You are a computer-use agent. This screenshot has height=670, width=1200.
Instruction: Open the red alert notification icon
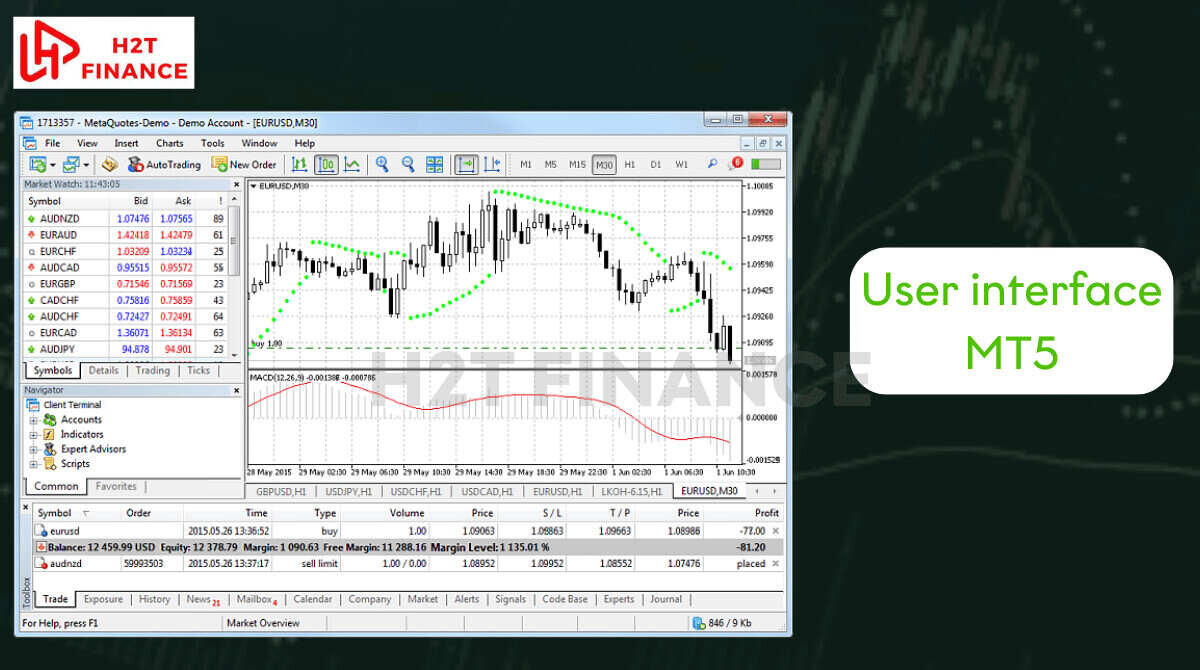click(737, 163)
